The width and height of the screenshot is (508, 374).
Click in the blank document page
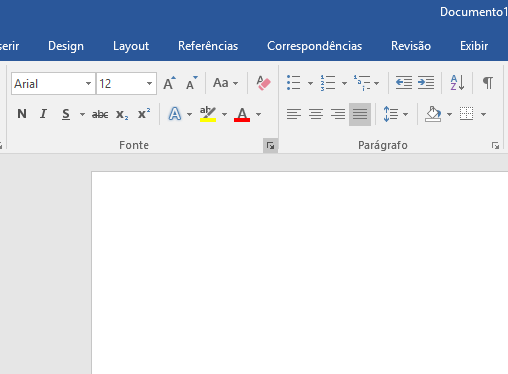[x=300, y=273]
